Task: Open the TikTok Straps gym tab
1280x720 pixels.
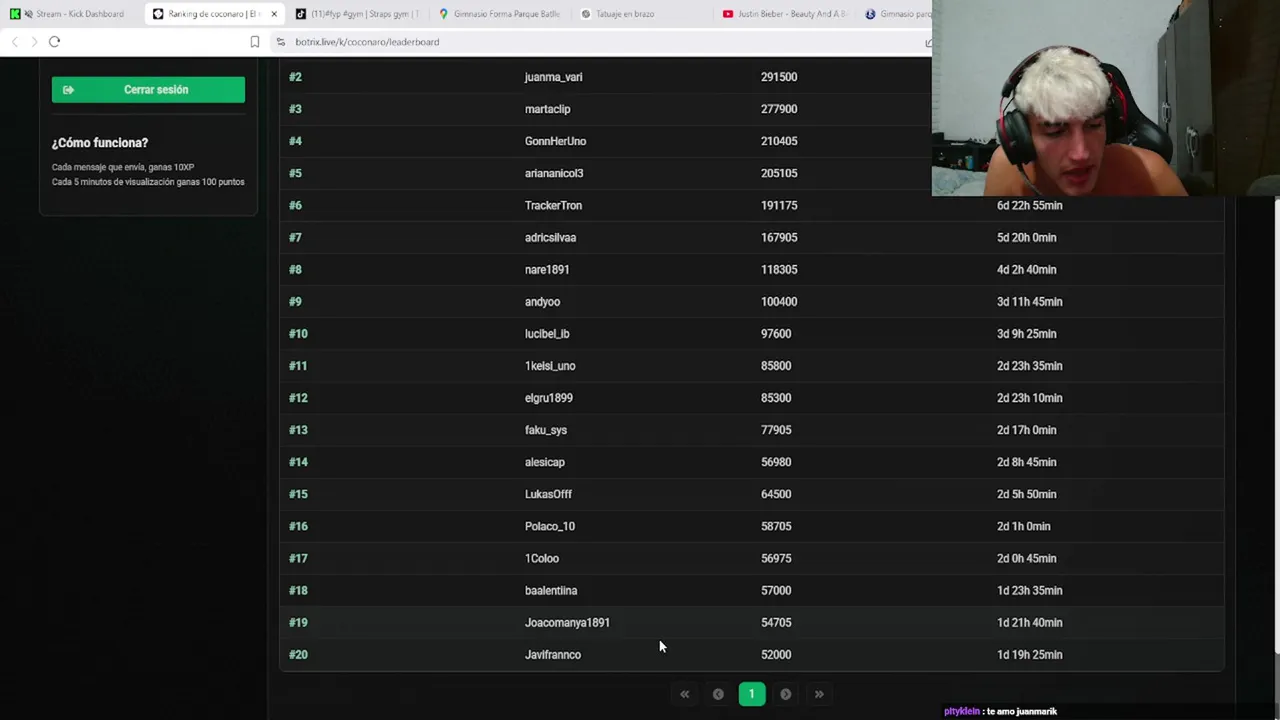Action: tap(358, 14)
